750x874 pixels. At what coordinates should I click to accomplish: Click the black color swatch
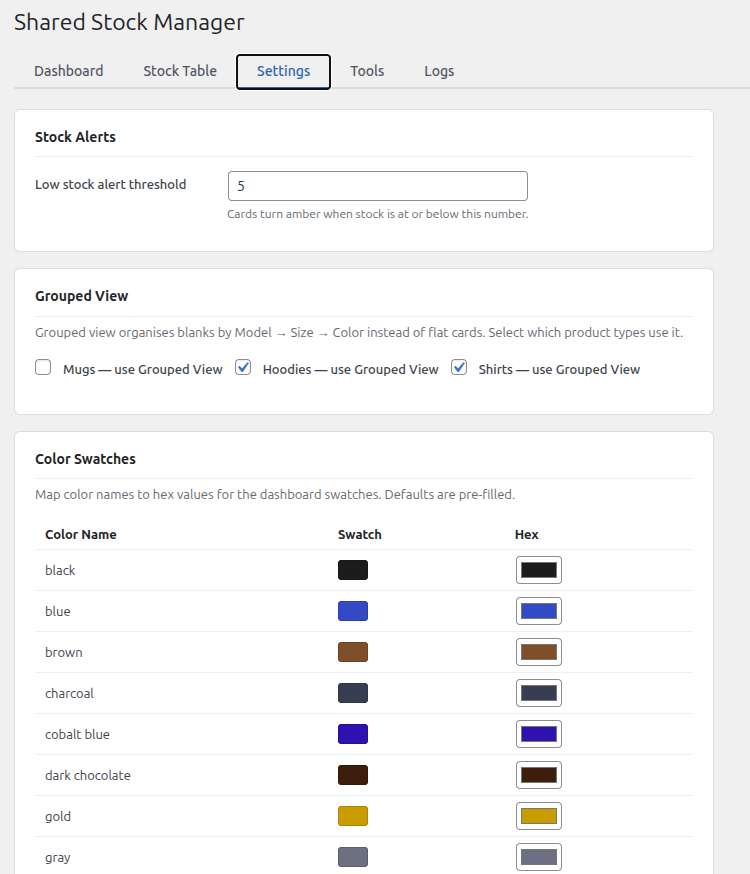pyautogui.click(x=353, y=569)
